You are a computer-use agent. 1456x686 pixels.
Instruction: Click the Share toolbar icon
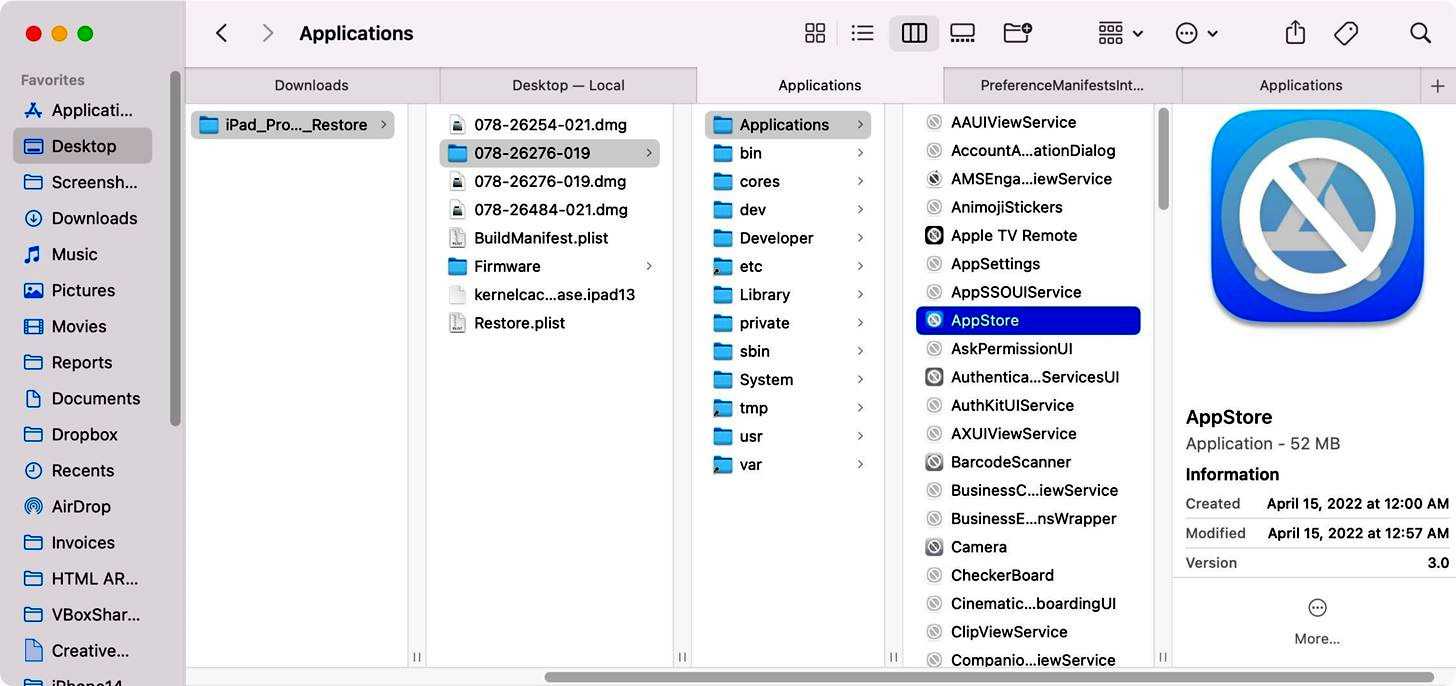point(1295,33)
